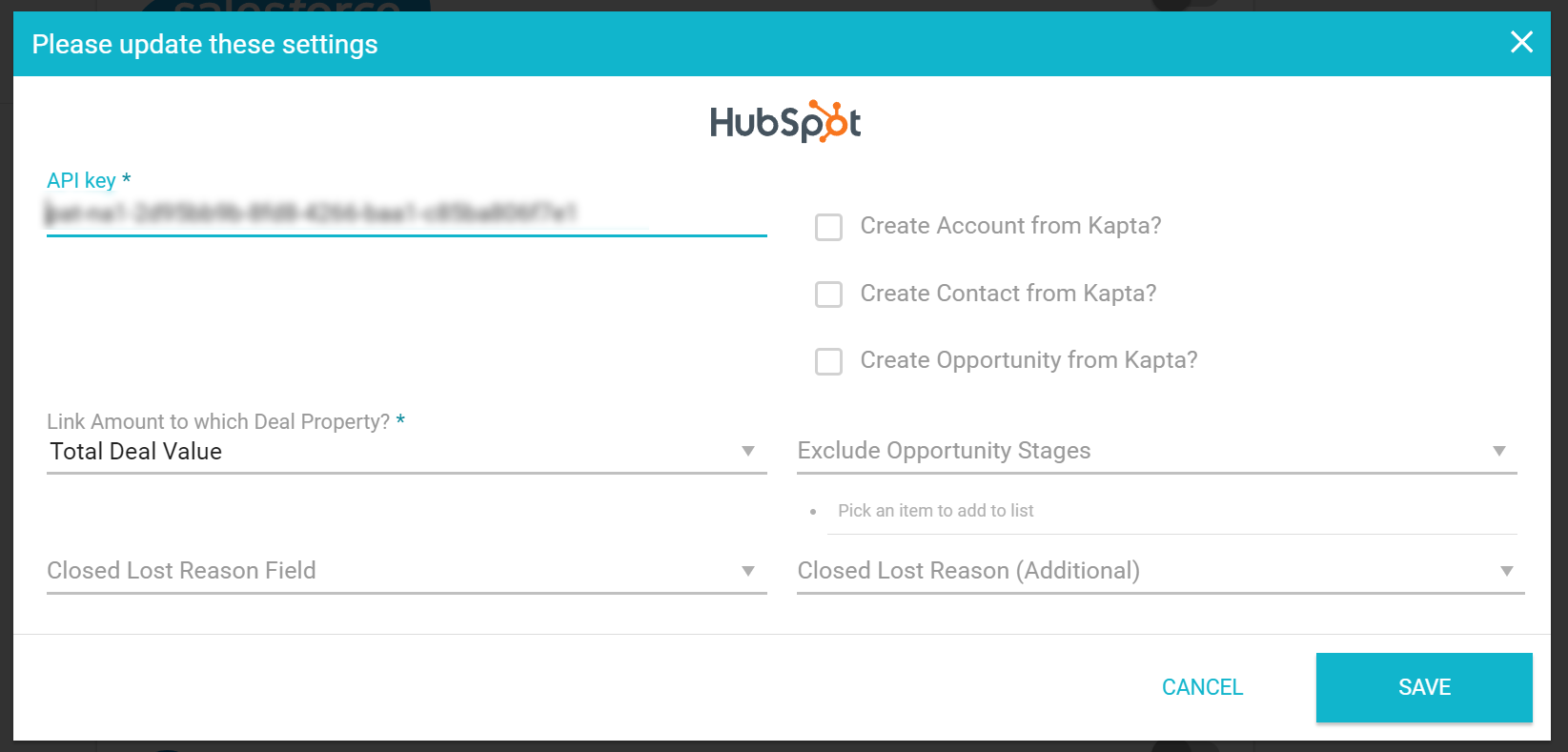
Task: Select the Closed Lost Reason (Additional) placeholder text
Action: pos(968,571)
